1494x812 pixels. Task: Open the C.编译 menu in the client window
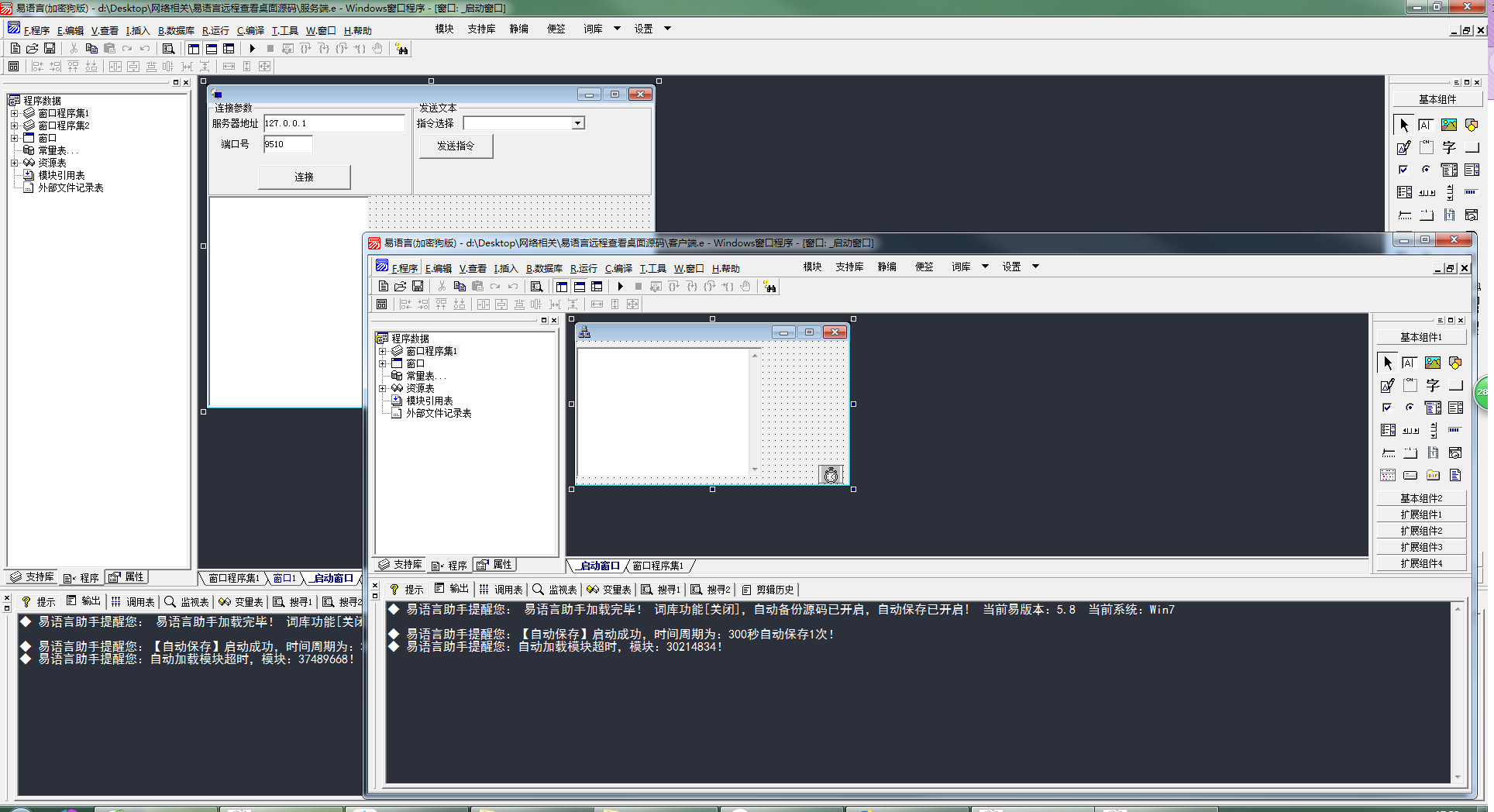pyautogui.click(x=618, y=269)
